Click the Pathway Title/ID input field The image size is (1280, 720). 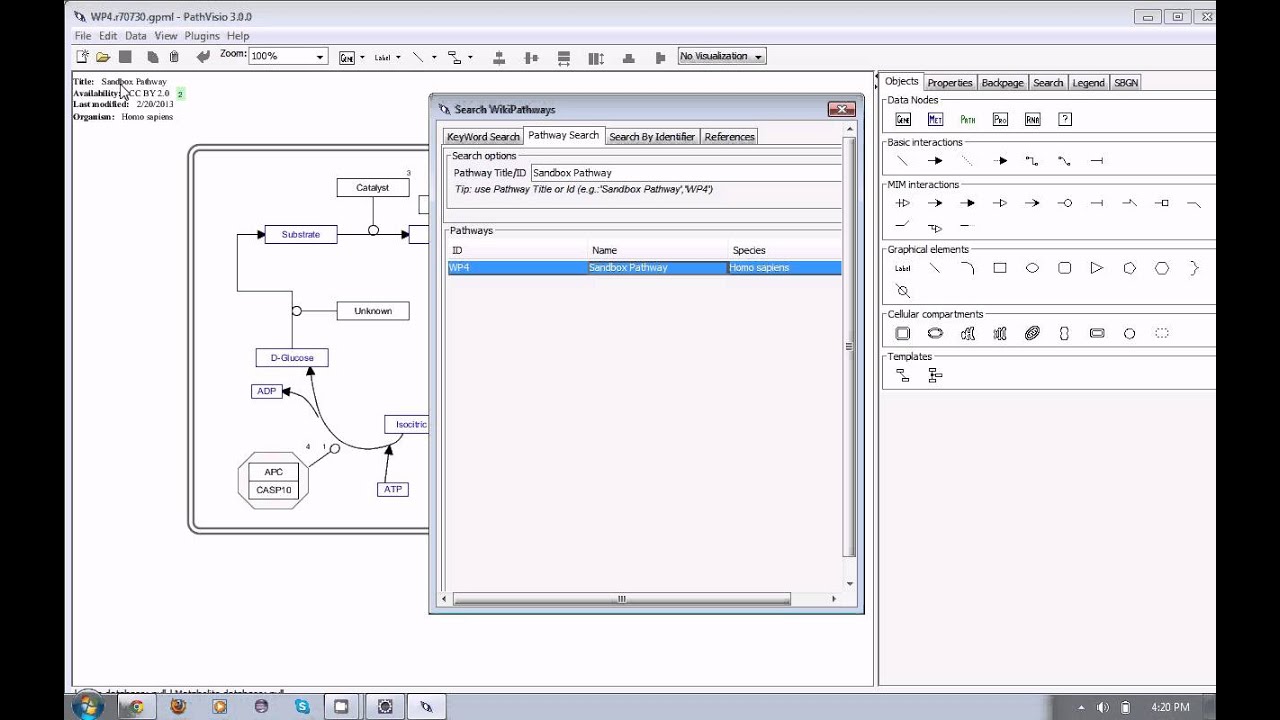(686, 173)
